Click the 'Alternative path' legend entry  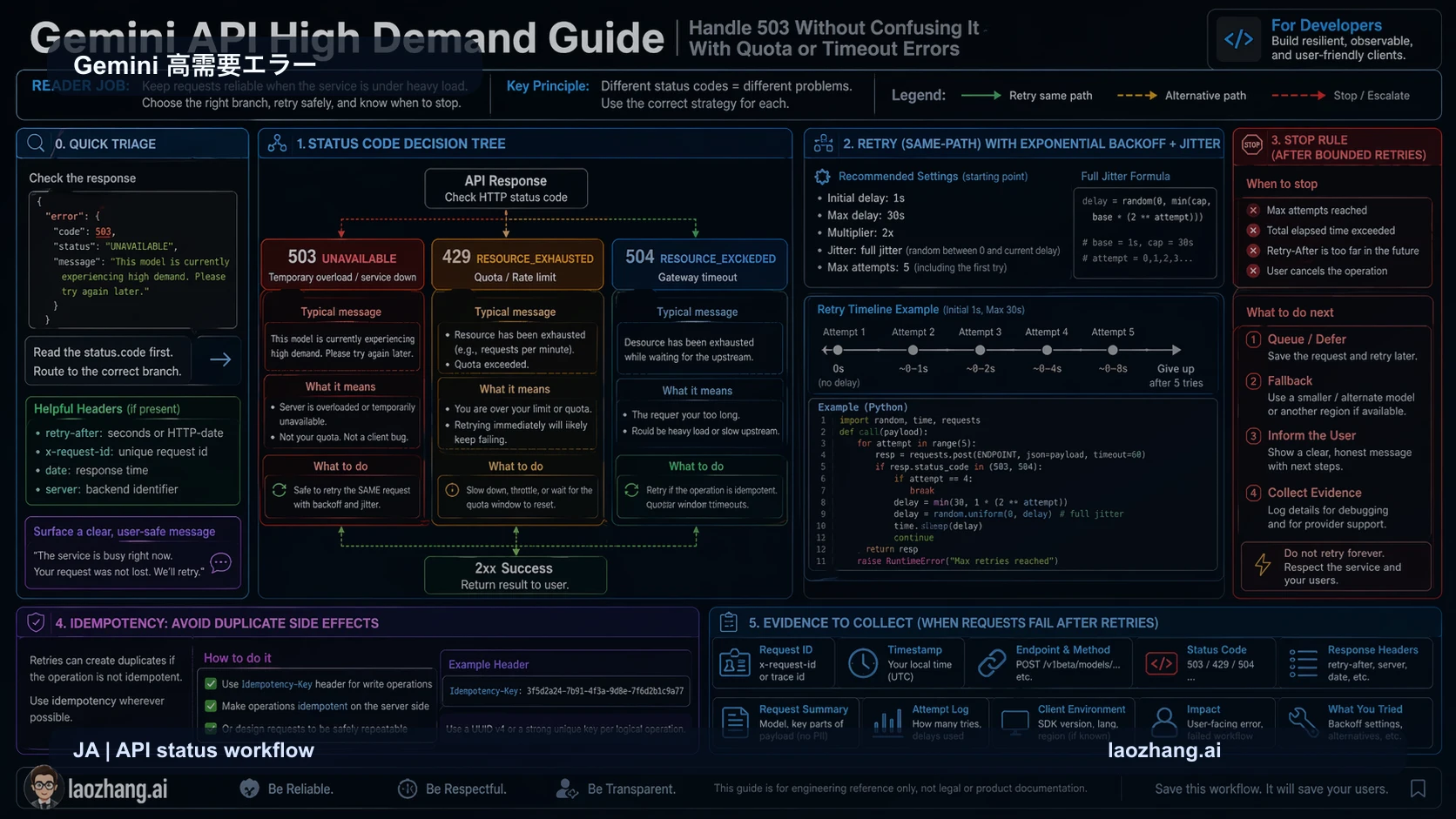(x=1182, y=96)
